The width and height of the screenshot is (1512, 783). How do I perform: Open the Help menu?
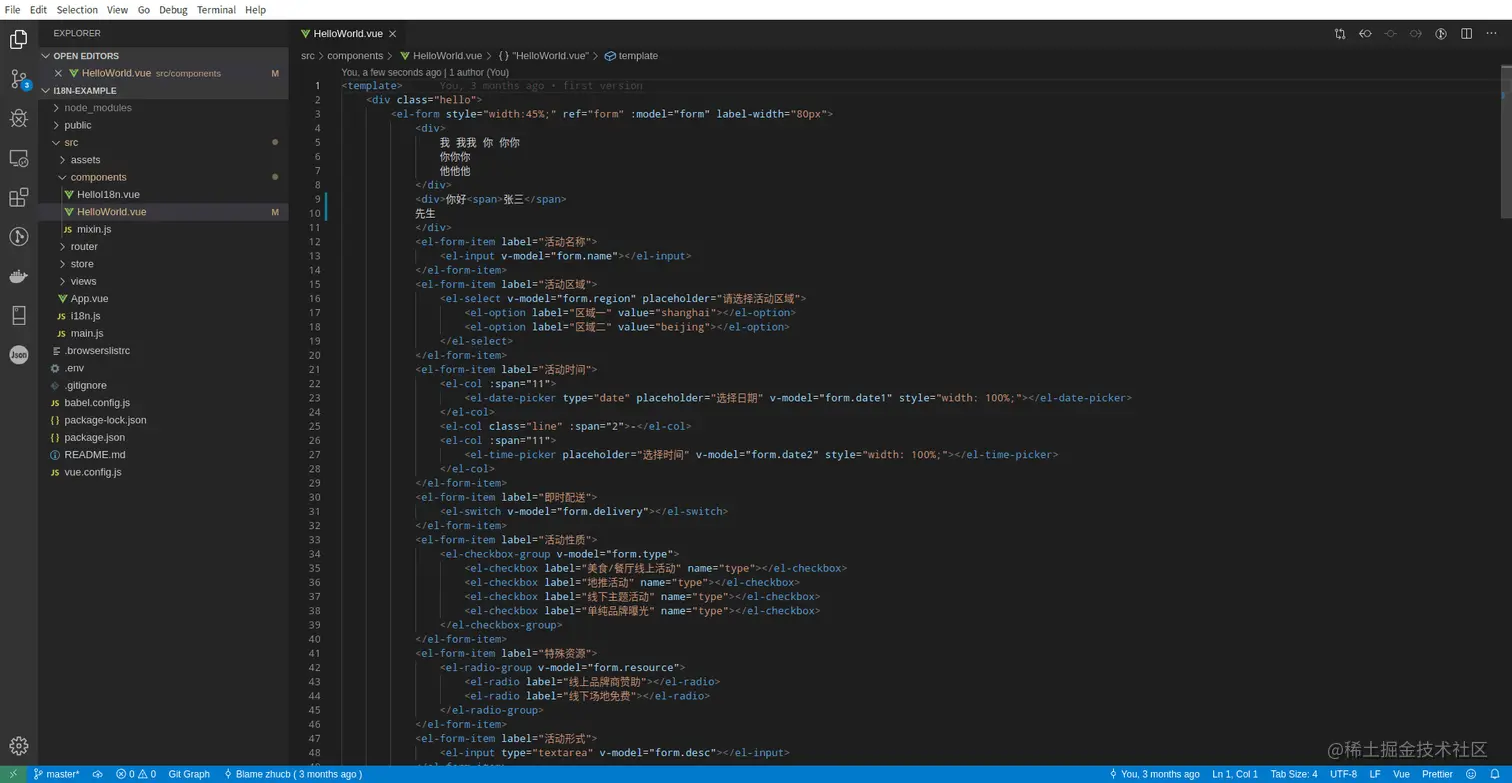tap(255, 10)
